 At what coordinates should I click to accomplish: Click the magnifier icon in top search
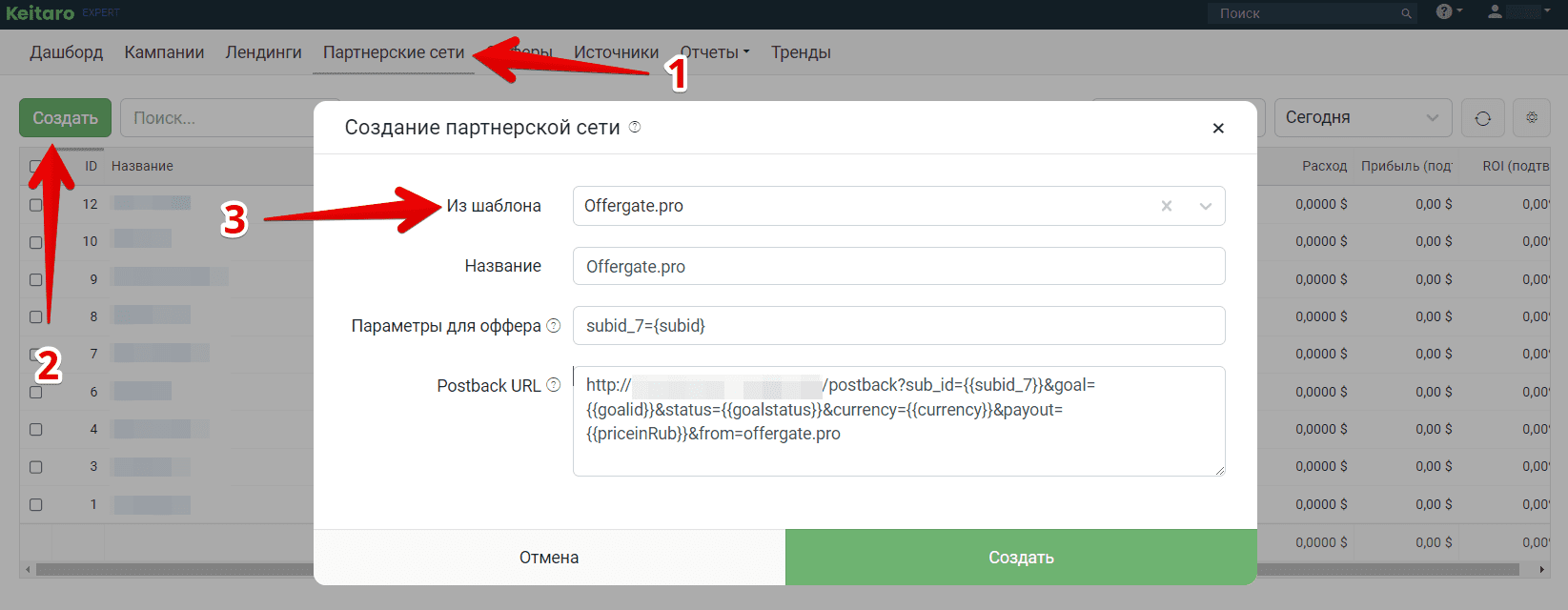click(1406, 13)
